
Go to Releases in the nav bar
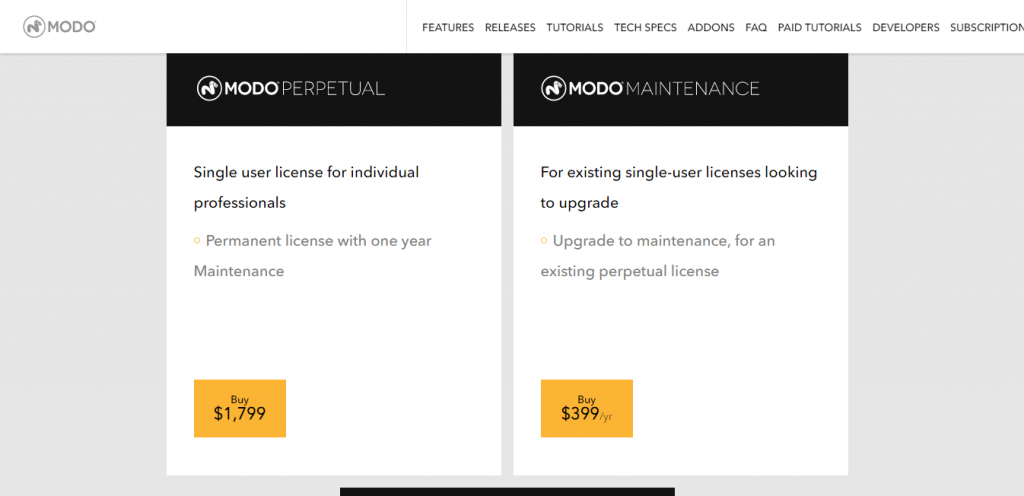(510, 28)
